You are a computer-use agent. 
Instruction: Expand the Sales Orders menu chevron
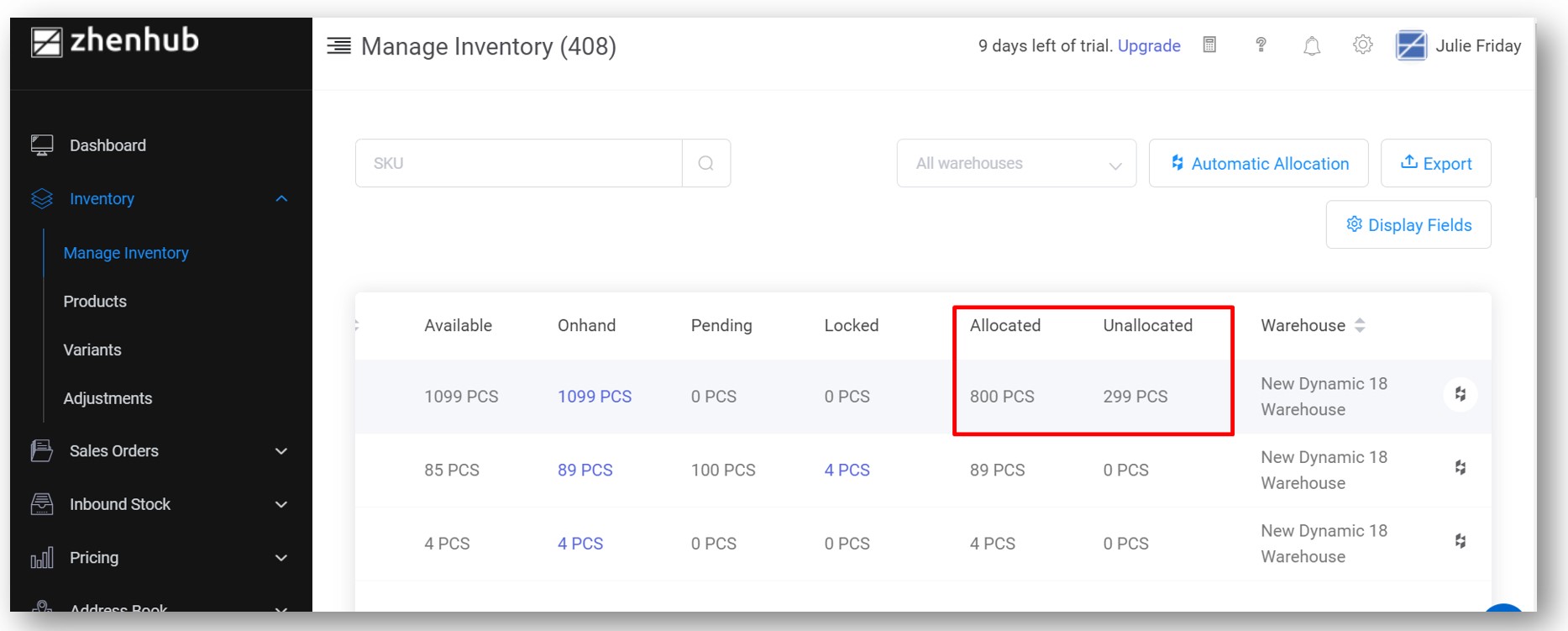point(281,451)
